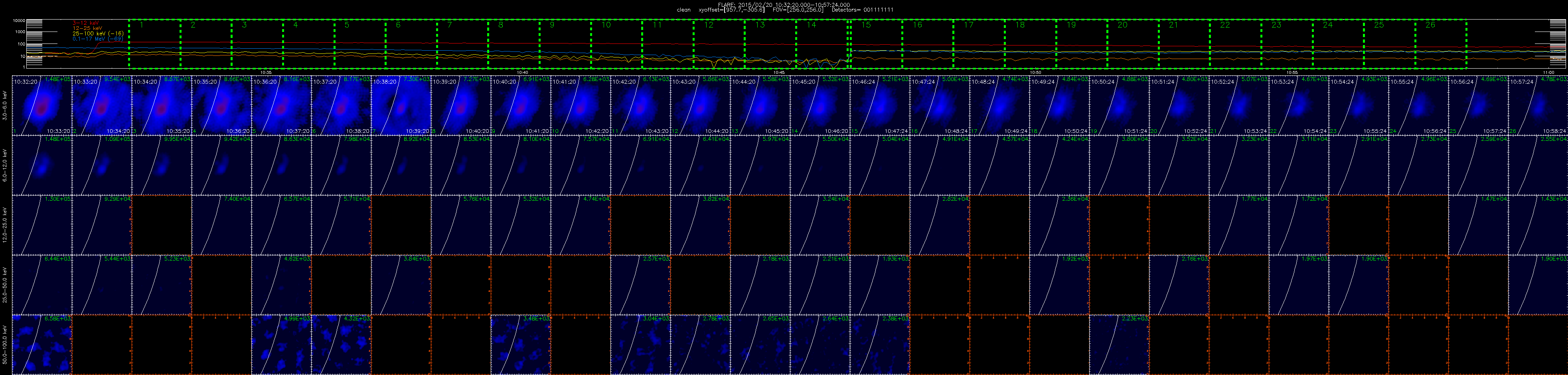
Task: Select 25–50 keV image labeled 2.57E+03
Action: pos(640,284)
